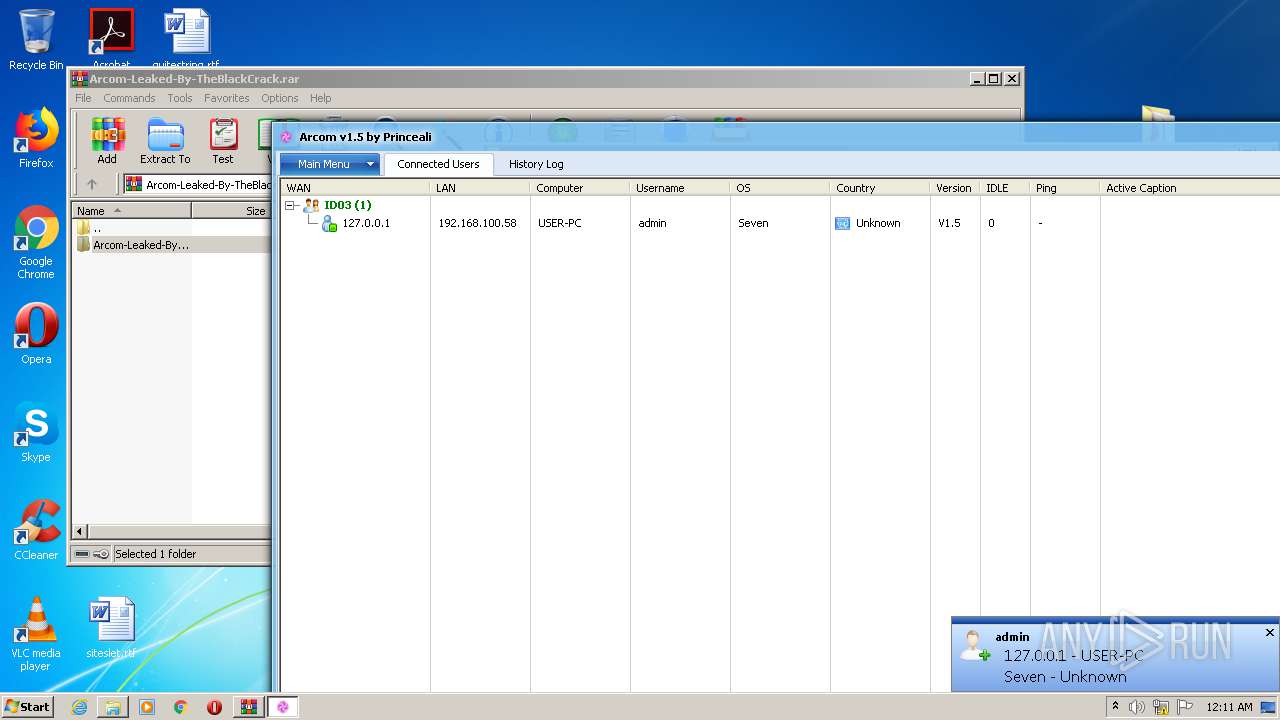Screen dimensions: 1280x720
Task: Open the WinRAR Options menu
Action: pos(280,98)
